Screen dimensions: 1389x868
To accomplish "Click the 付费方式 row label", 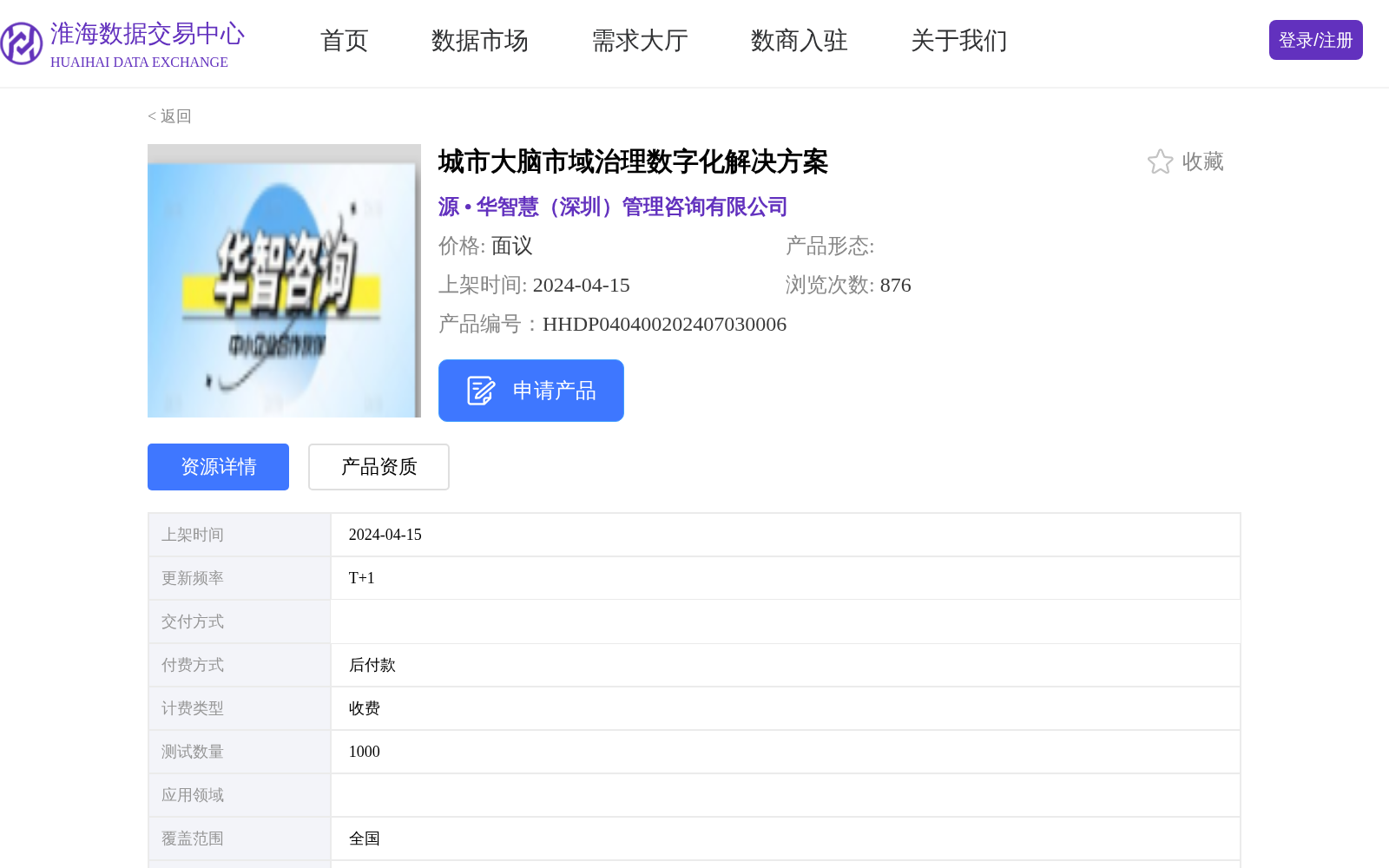I will (x=193, y=665).
